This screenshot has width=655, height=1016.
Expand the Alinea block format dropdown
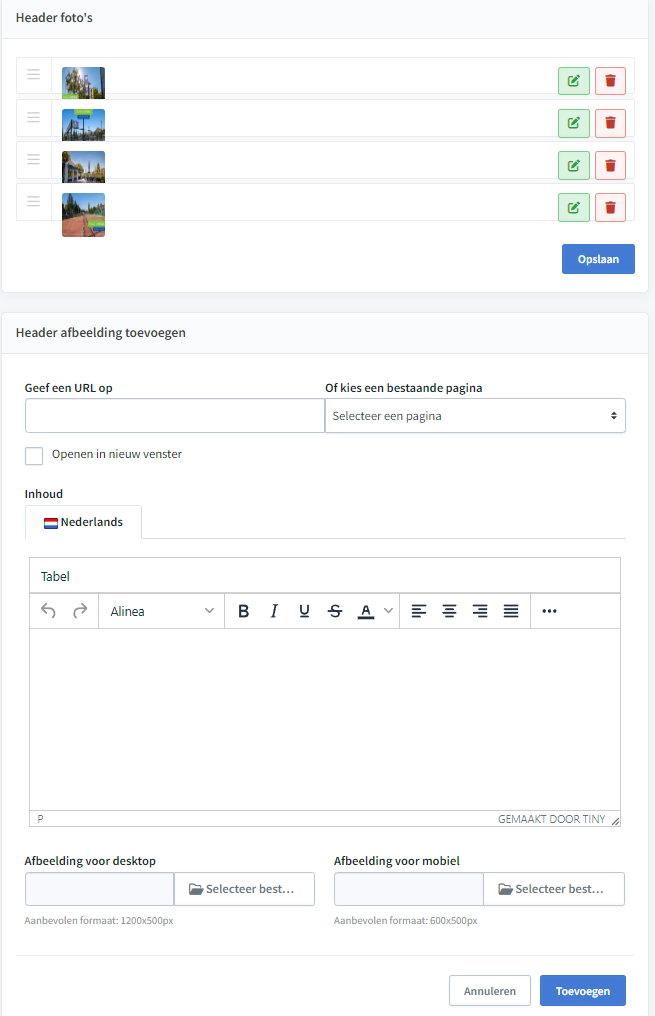coord(161,611)
